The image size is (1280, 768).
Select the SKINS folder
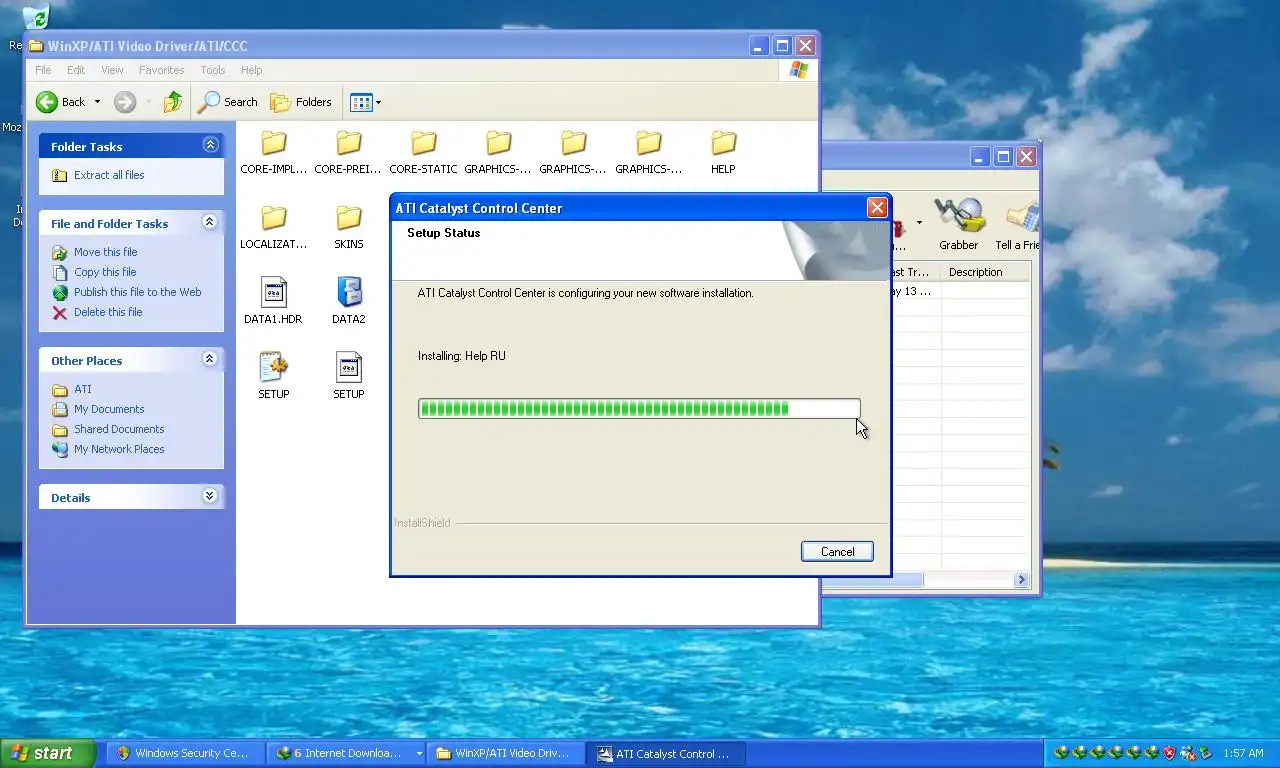coord(348,227)
